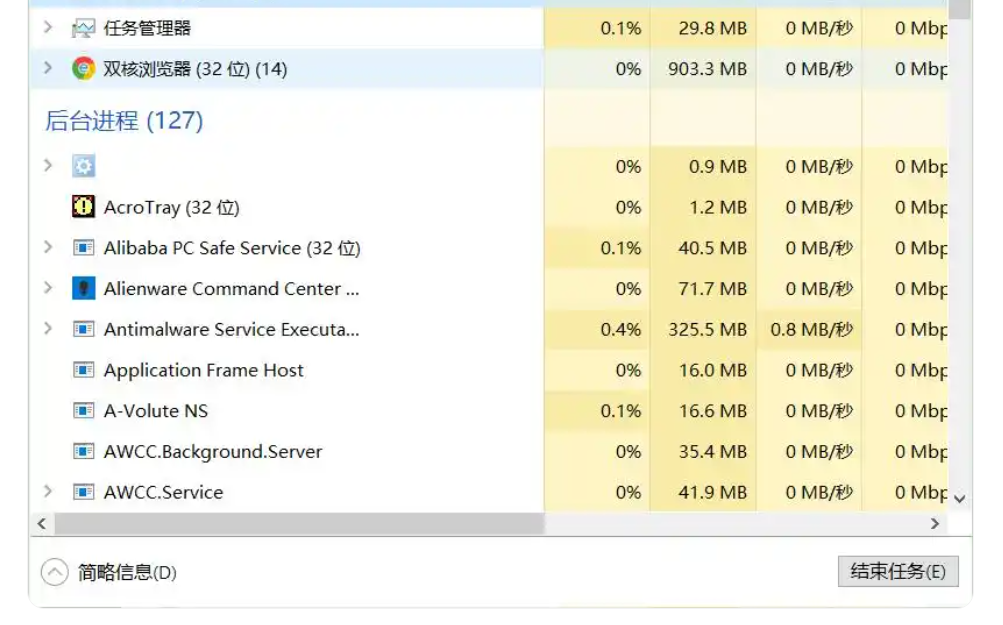This screenshot has width=1003, height=625.
Task: Select the AWCC.Background.Server process name
Action: pos(213,452)
